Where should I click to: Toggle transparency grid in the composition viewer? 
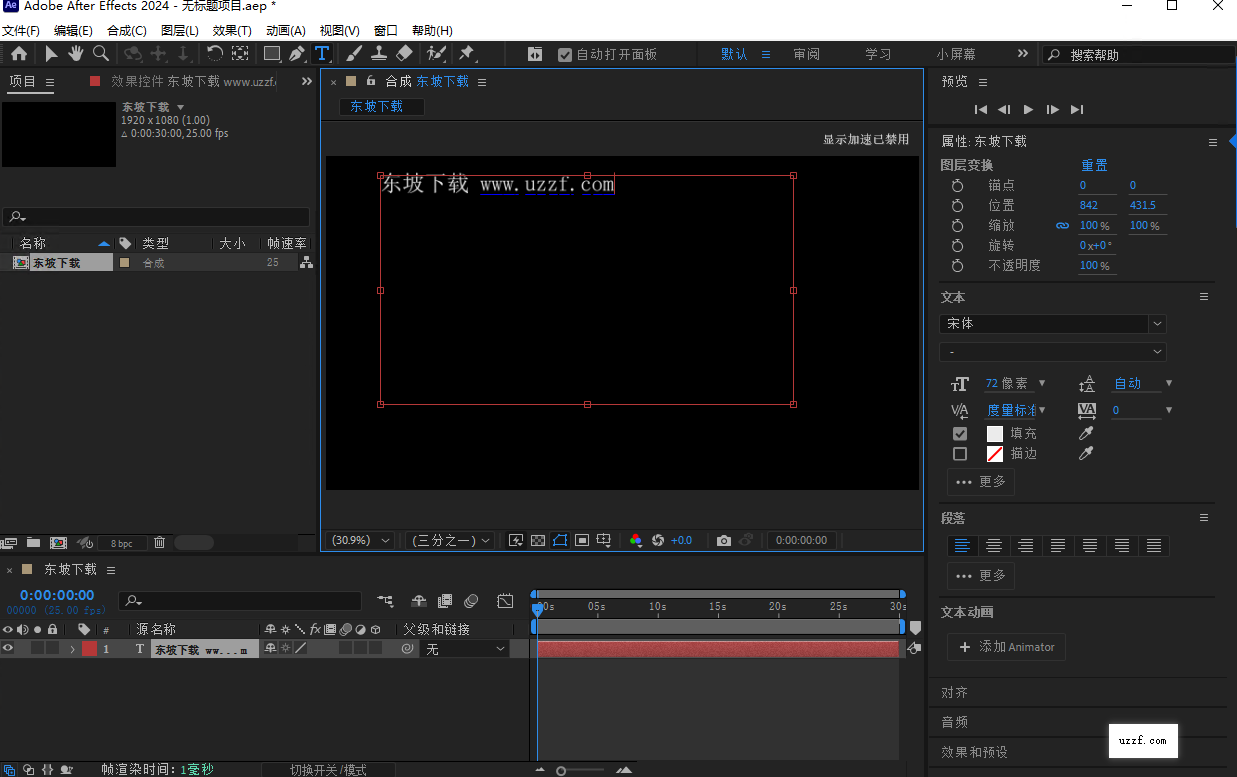(538, 540)
